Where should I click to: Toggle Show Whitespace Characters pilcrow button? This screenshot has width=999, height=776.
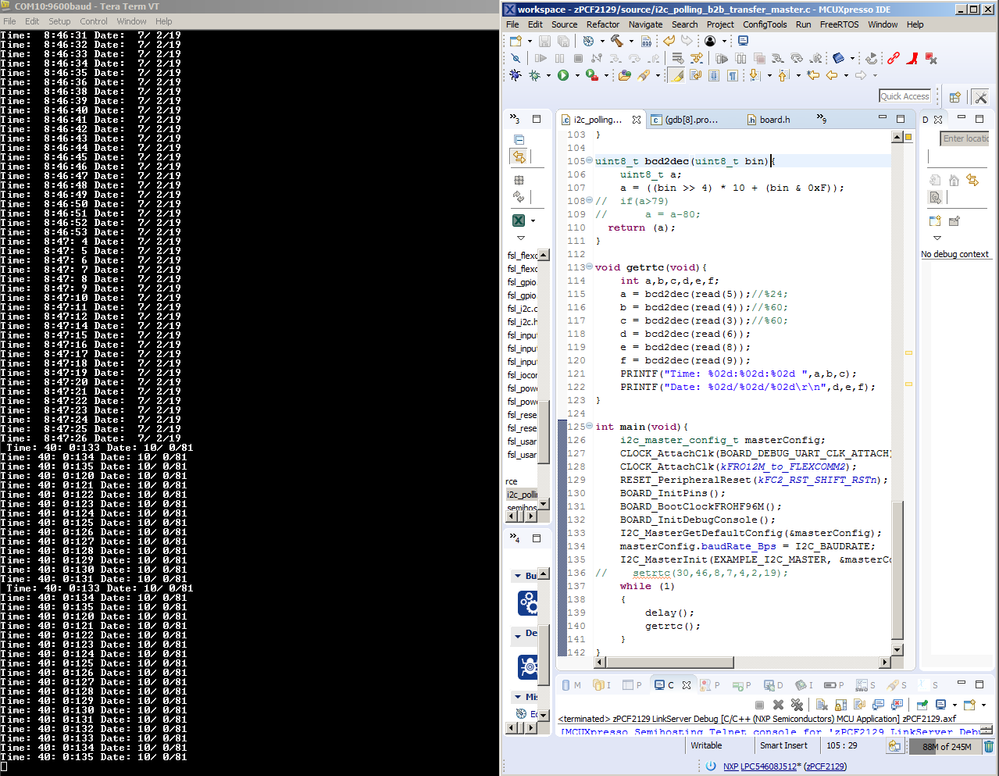pos(733,75)
